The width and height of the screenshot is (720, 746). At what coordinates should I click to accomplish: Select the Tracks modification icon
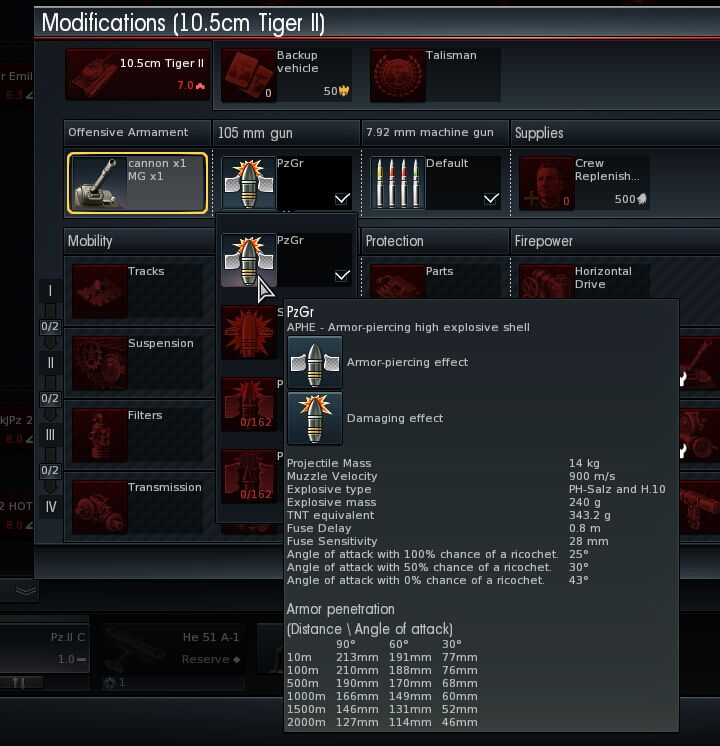coord(100,291)
